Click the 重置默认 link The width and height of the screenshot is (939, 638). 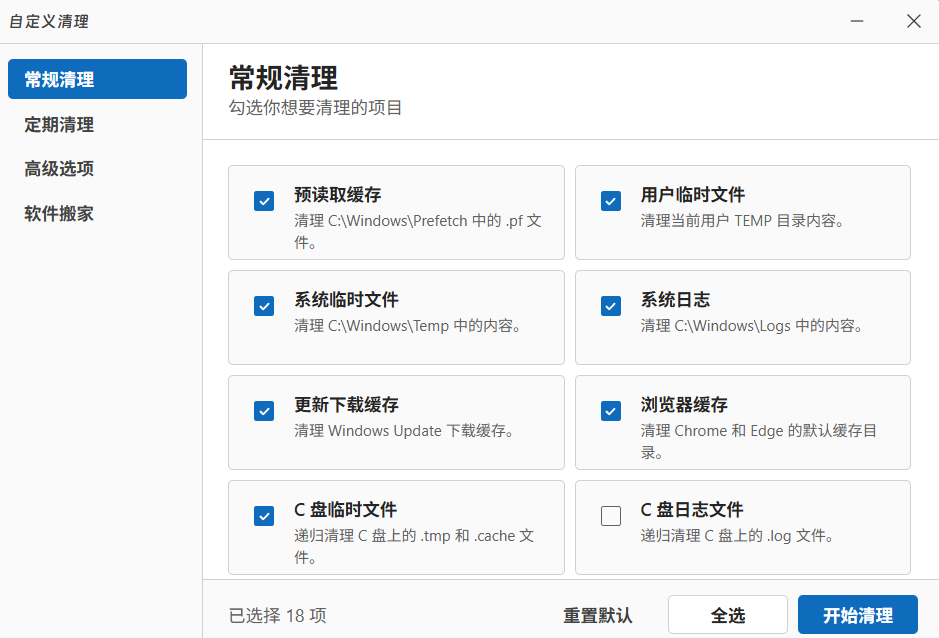click(x=598, y=615)
